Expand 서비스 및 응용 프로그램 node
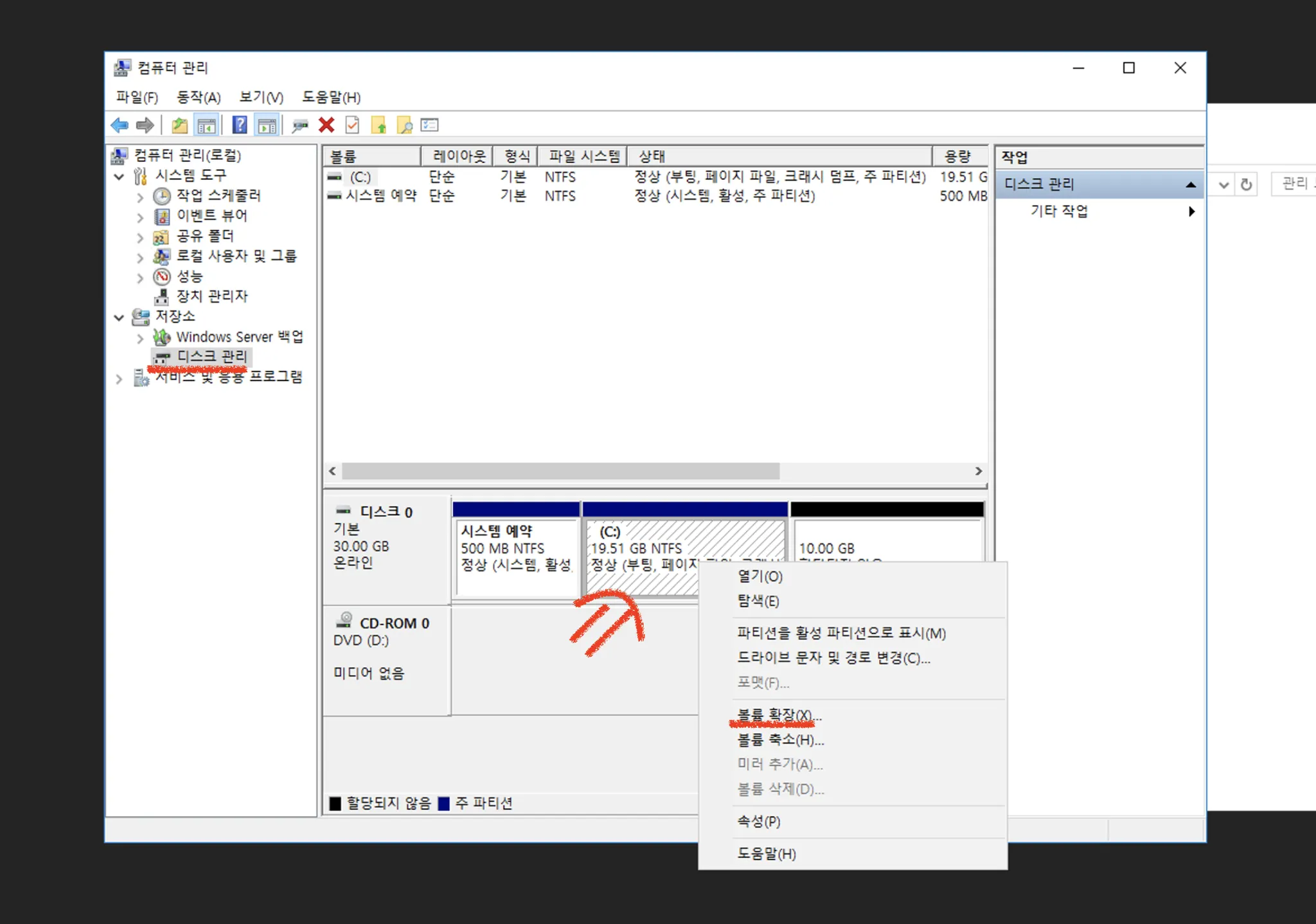 [119, 379]
